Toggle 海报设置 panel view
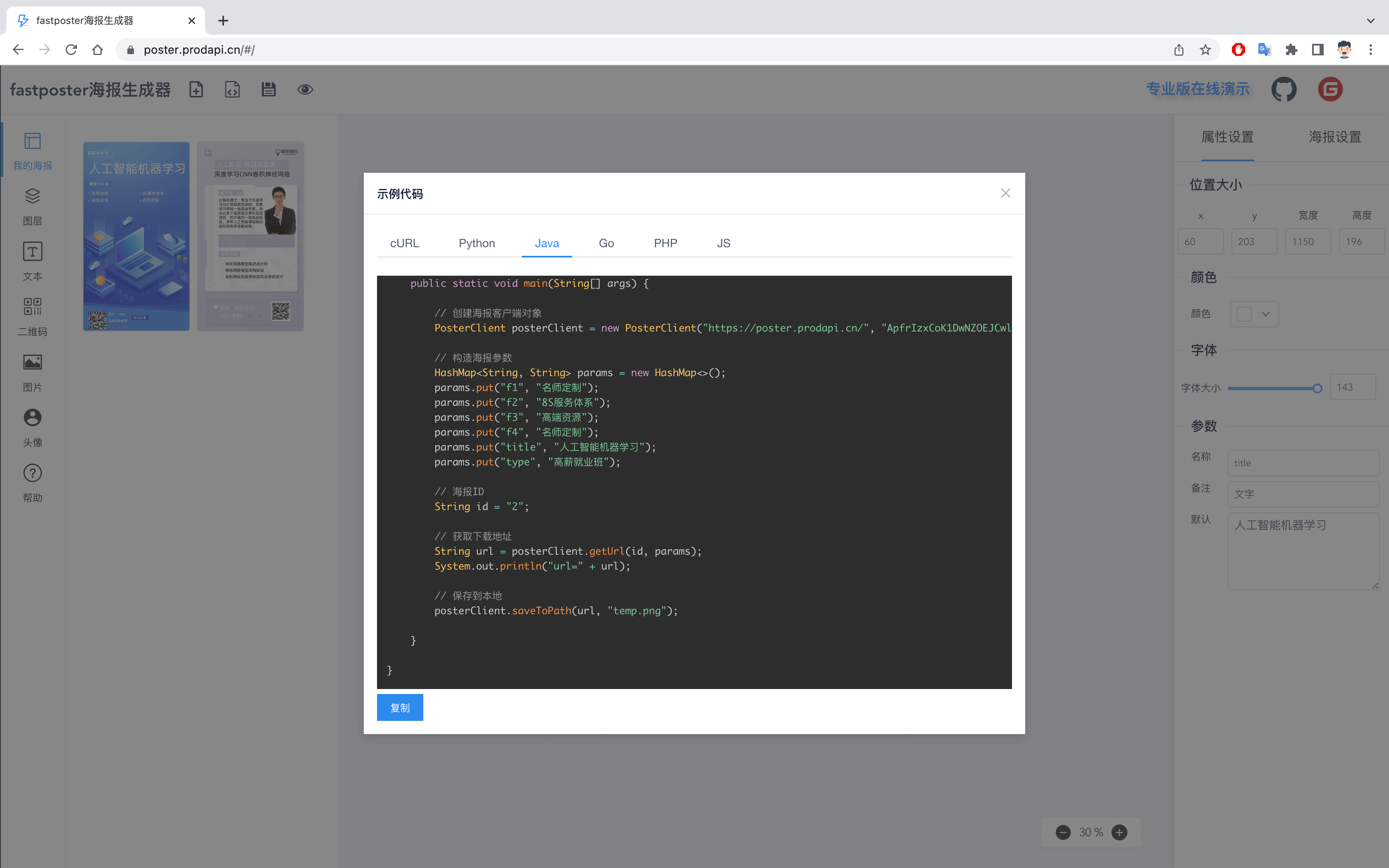Viewport: 1389px width, 868px height. 1335,137
